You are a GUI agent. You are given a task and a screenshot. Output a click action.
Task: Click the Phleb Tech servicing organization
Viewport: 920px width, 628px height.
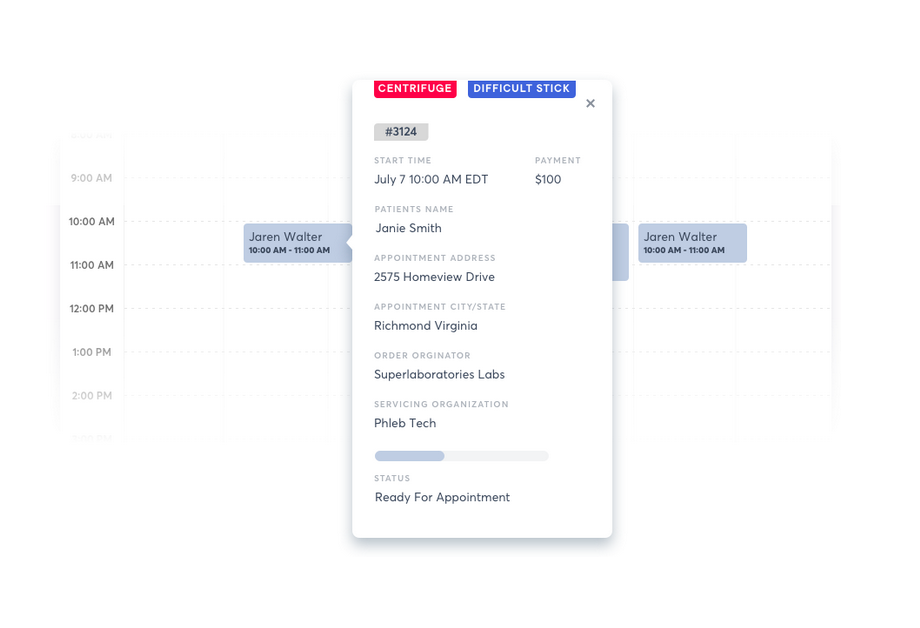tap(405, 423)
